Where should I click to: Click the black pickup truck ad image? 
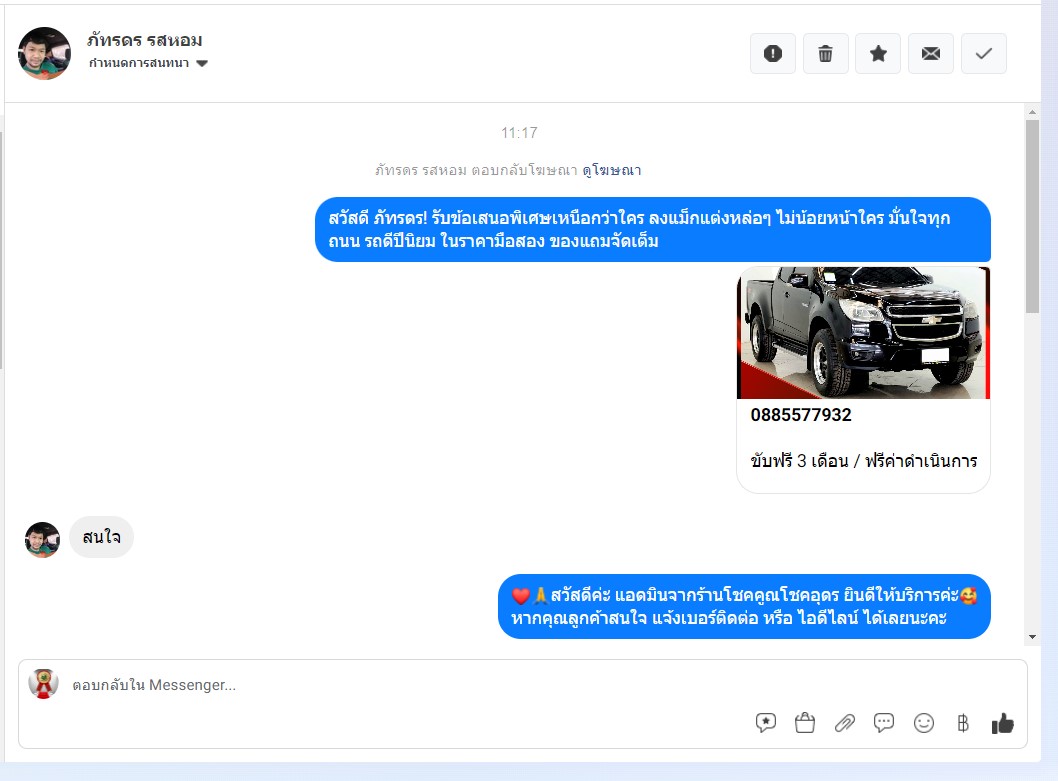[x=863, y=332]
